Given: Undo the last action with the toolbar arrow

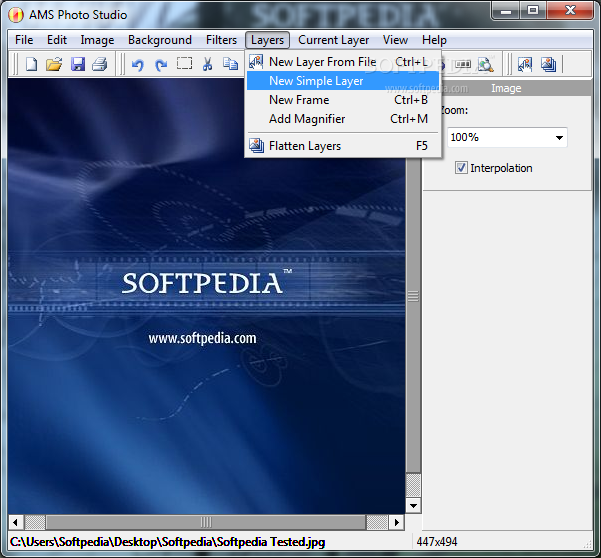Looking at the screenshot, I should [138, 64].
